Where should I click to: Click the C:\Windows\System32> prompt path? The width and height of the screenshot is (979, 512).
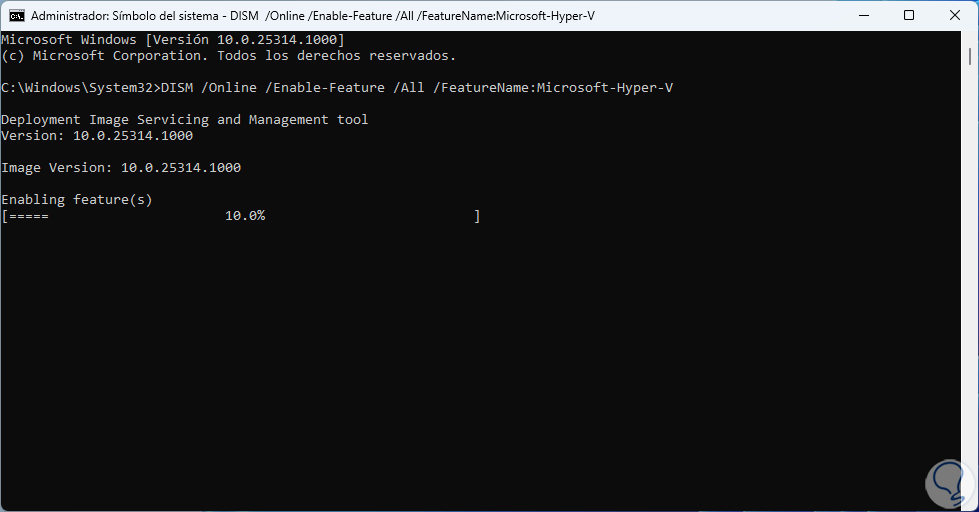80,88
